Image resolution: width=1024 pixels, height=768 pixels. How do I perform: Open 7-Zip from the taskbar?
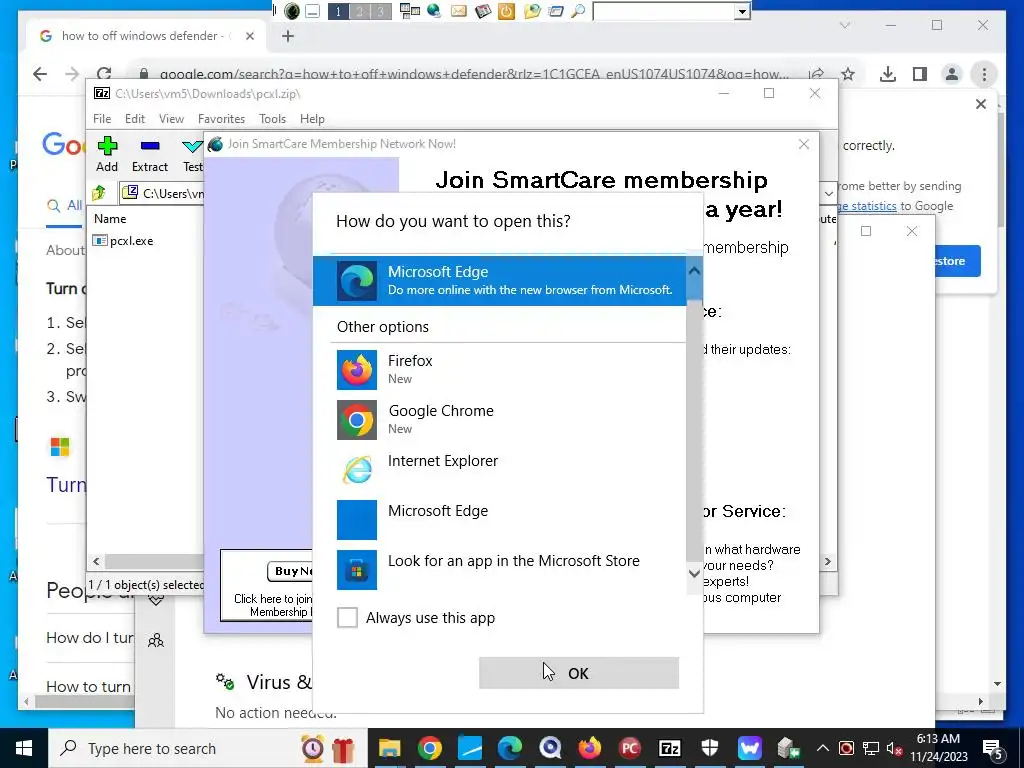[x=669, y=748]
